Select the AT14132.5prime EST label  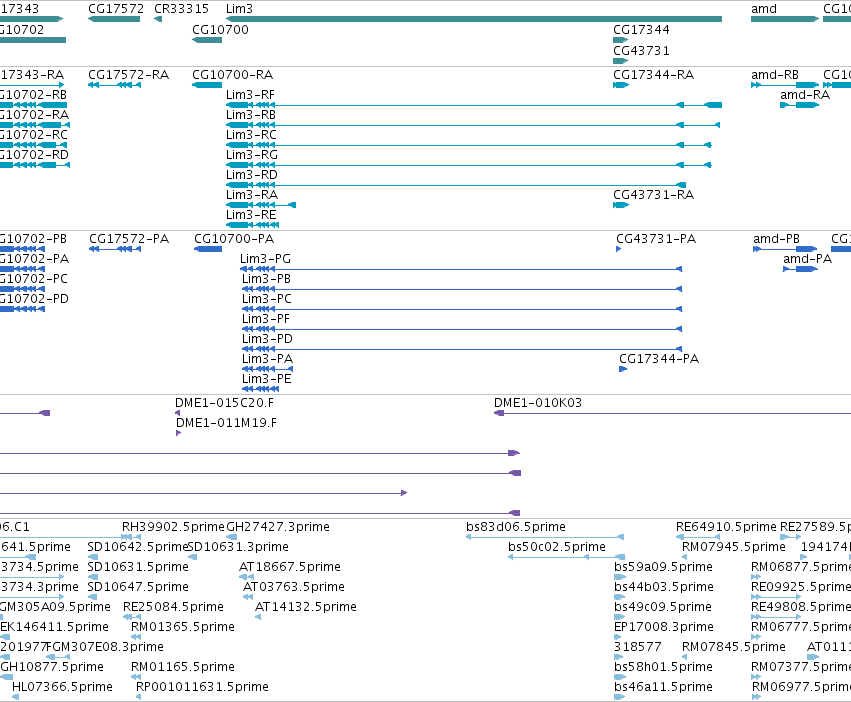pos(306,606)
